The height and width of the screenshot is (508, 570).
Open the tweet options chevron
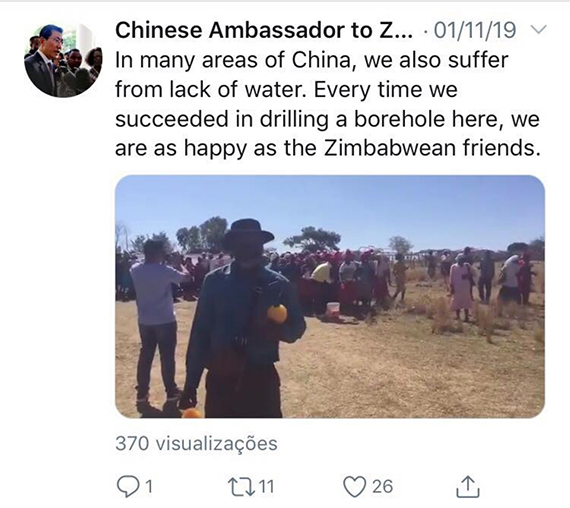click(539, 29)
